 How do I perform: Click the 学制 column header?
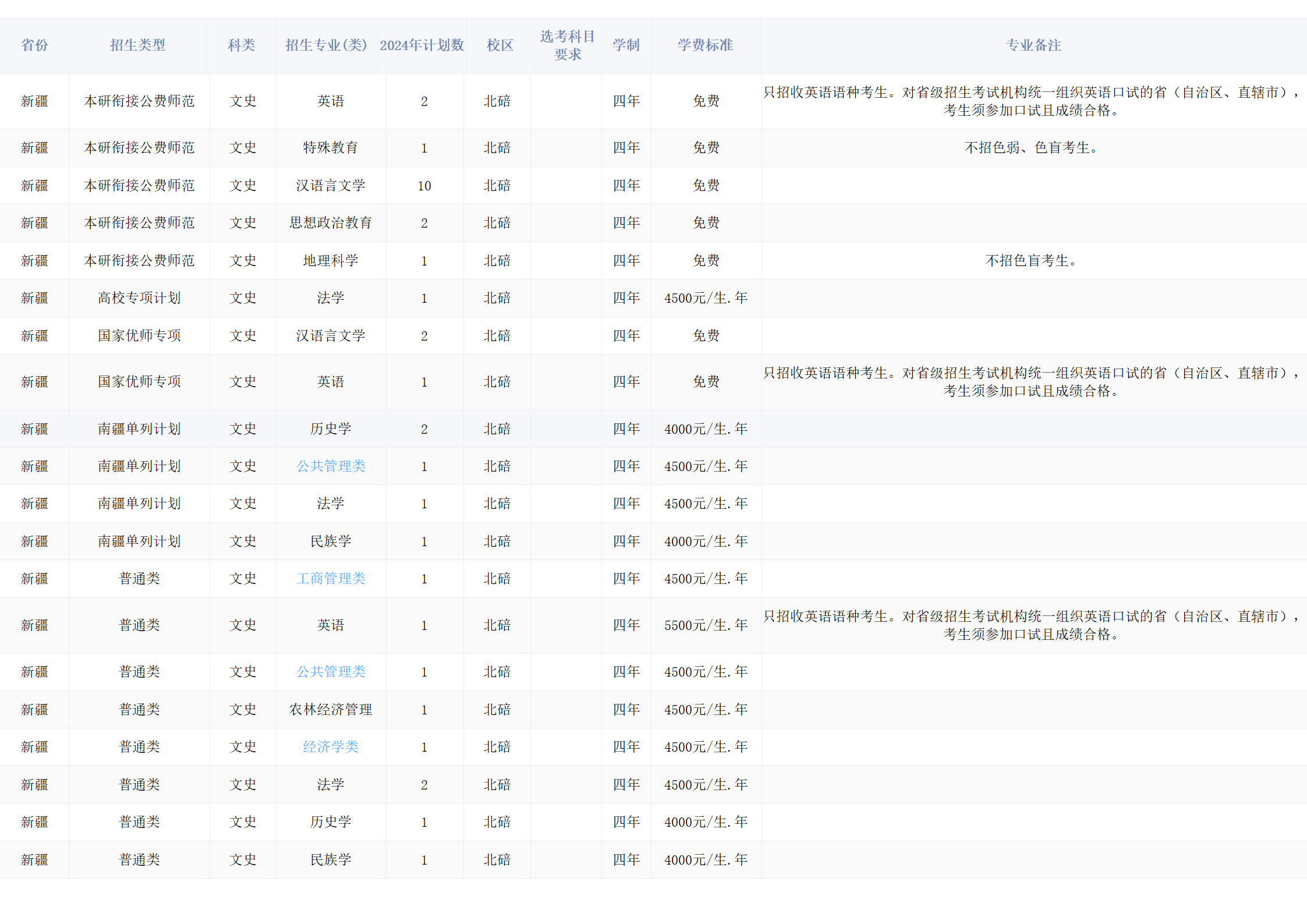click(x=626, y=45)
